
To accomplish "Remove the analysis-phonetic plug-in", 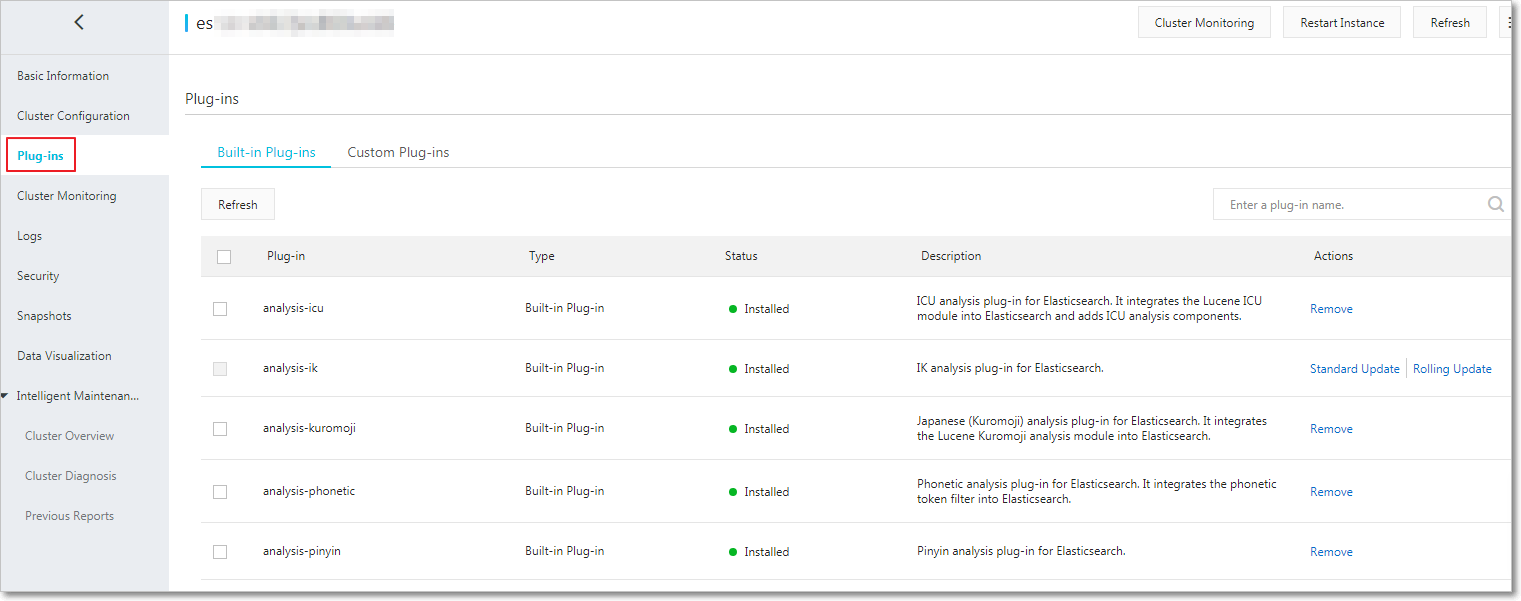I will click(x=1331, y=492).
